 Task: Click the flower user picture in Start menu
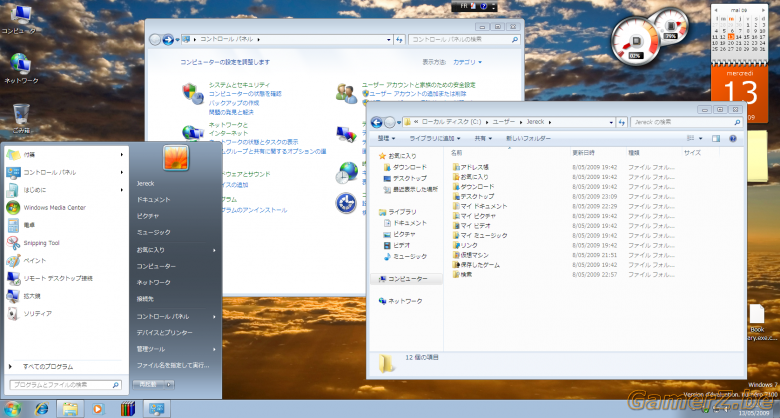(x=176, y=158)
